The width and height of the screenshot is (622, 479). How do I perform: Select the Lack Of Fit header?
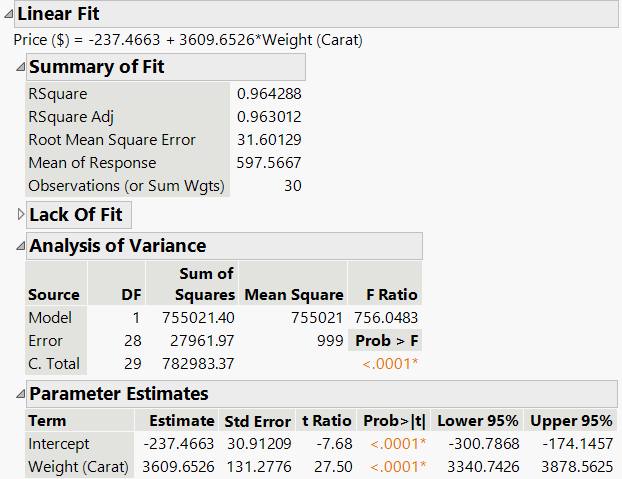pos(79,215)
